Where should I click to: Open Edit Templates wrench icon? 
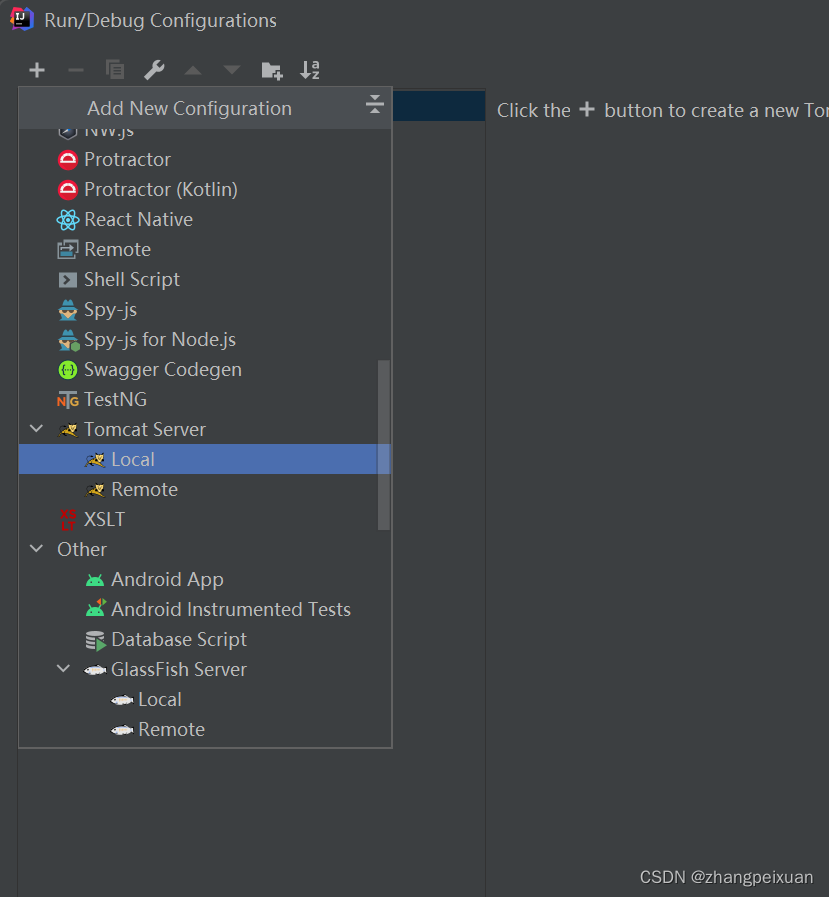[x=154, y=70]
